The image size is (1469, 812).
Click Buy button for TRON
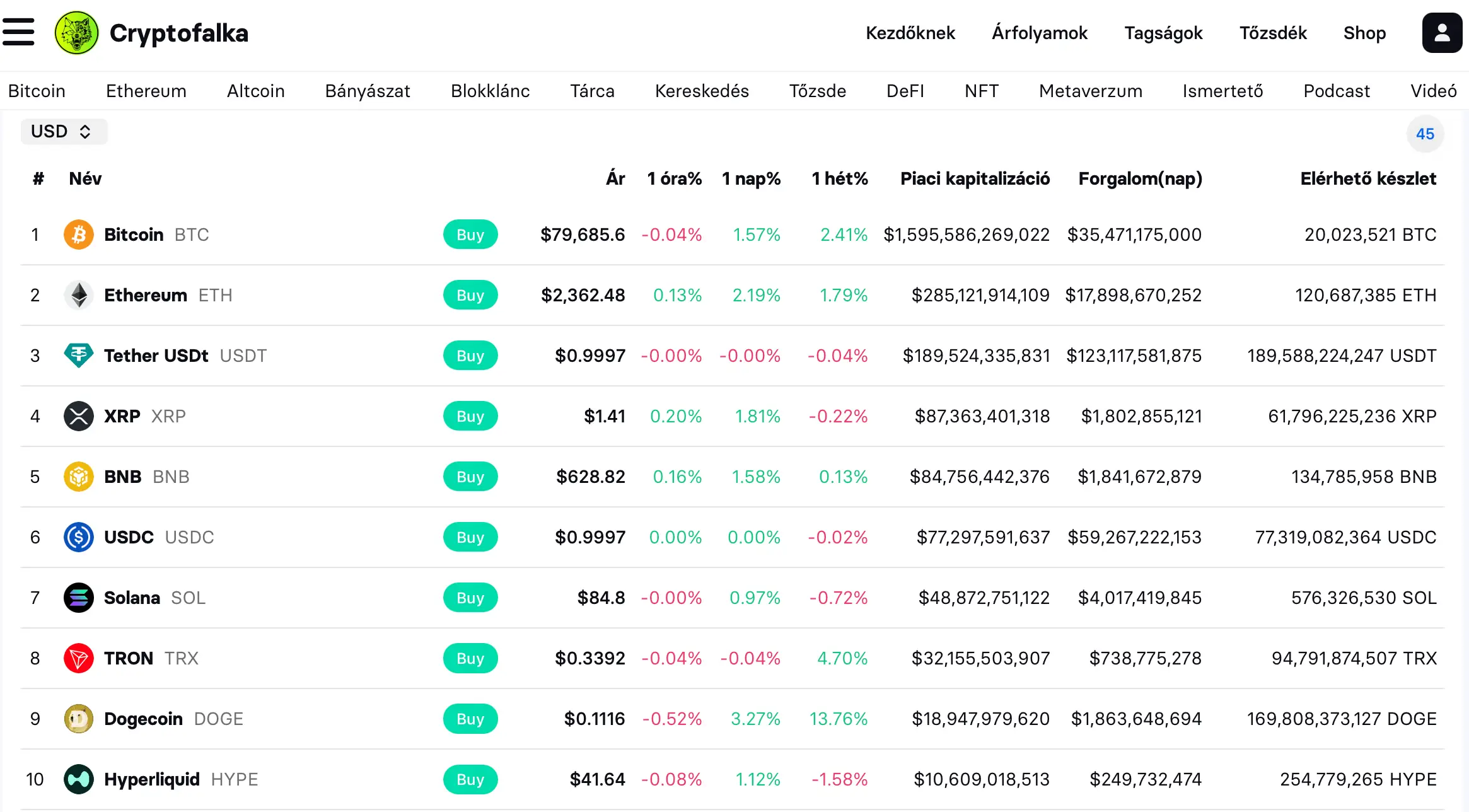[470, 658]
